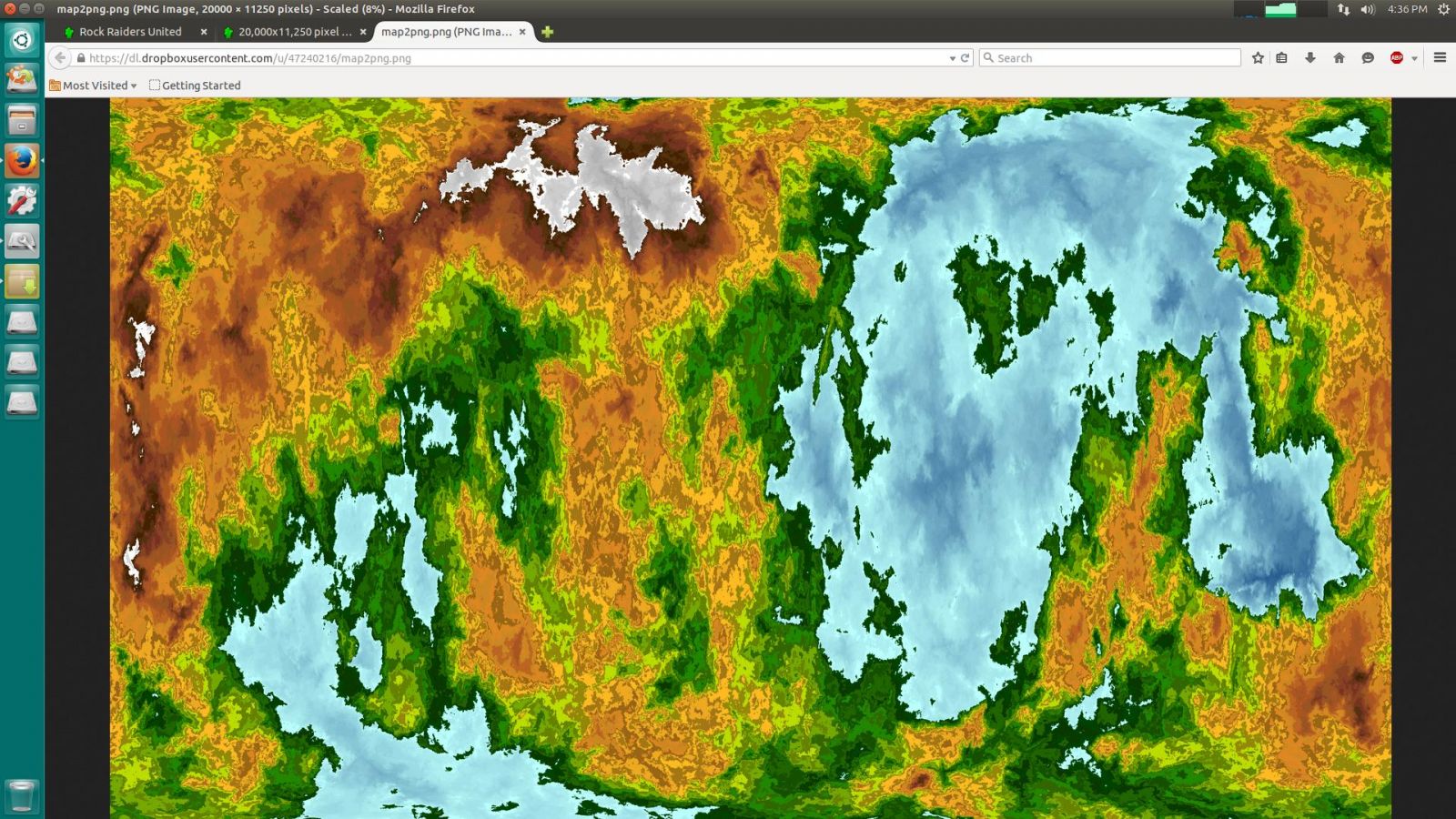Reload the current page
This screenshot has width=1456, height=819.
(x=966, y=57)
